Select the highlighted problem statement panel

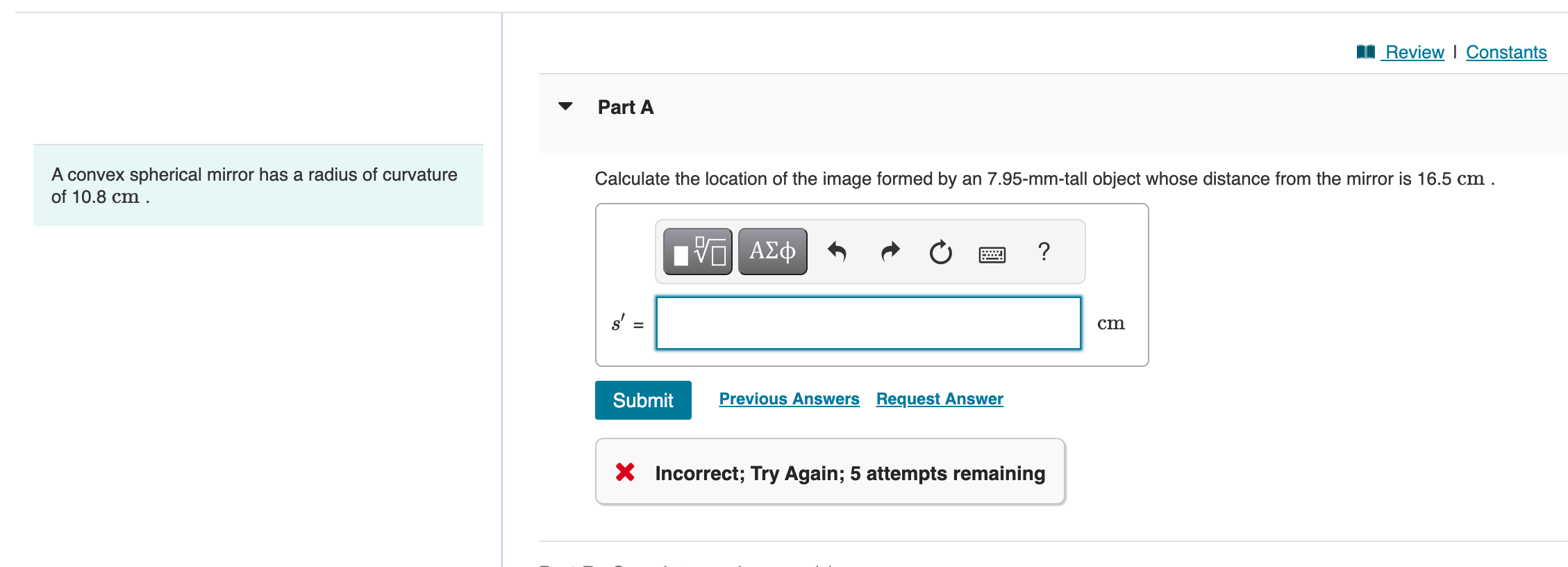click(257, 184)
